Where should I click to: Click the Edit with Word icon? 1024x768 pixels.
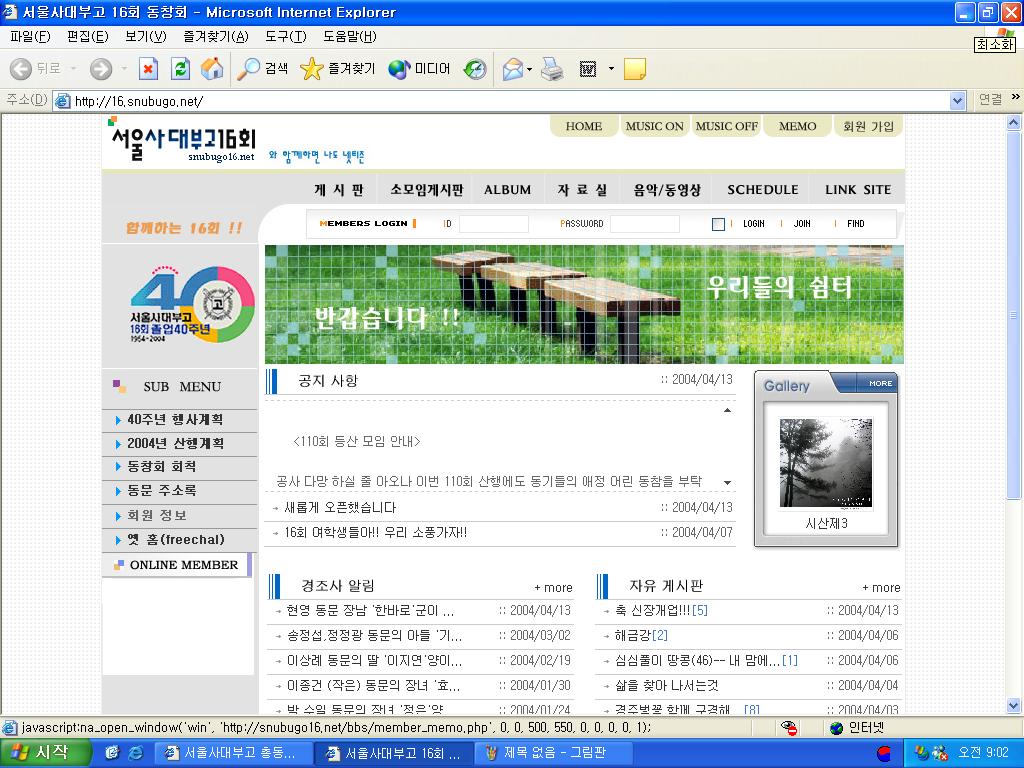click(x=588, y=69)
